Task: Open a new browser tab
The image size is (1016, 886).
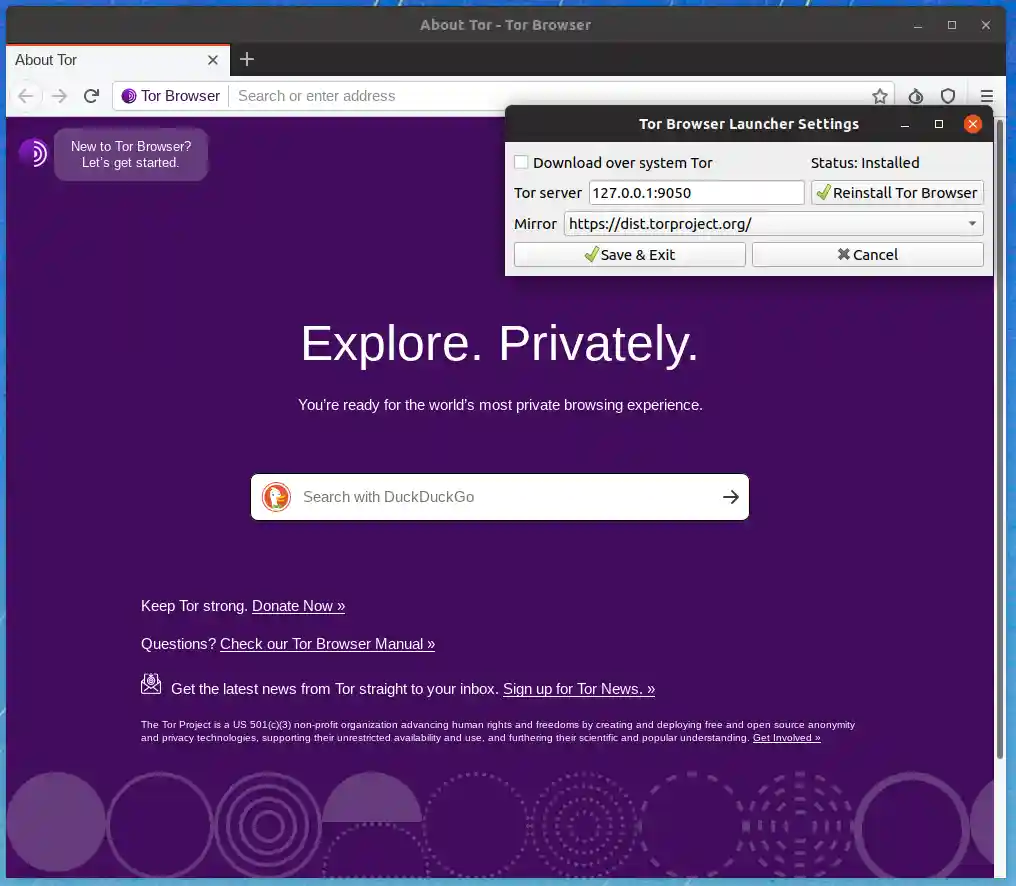Action: 247,60
